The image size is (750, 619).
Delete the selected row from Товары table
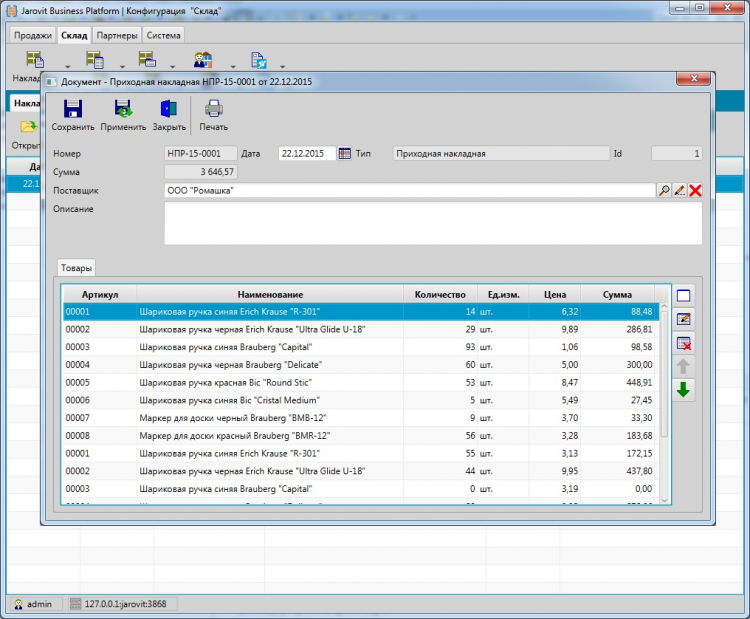click(x=684, y=343)
